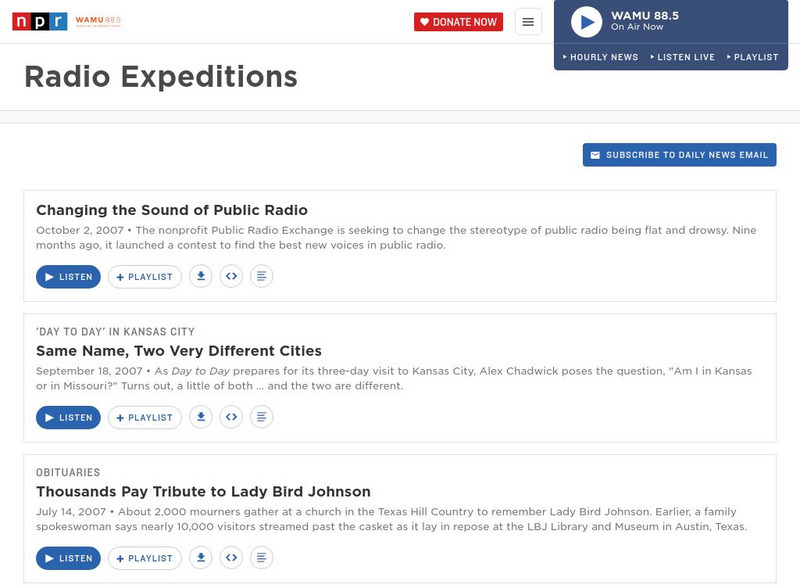The height and width of the screenshot is (588, 800).
Task: Download the Same Name, Two Very Different Cities audio
Action: pos(201,417)
